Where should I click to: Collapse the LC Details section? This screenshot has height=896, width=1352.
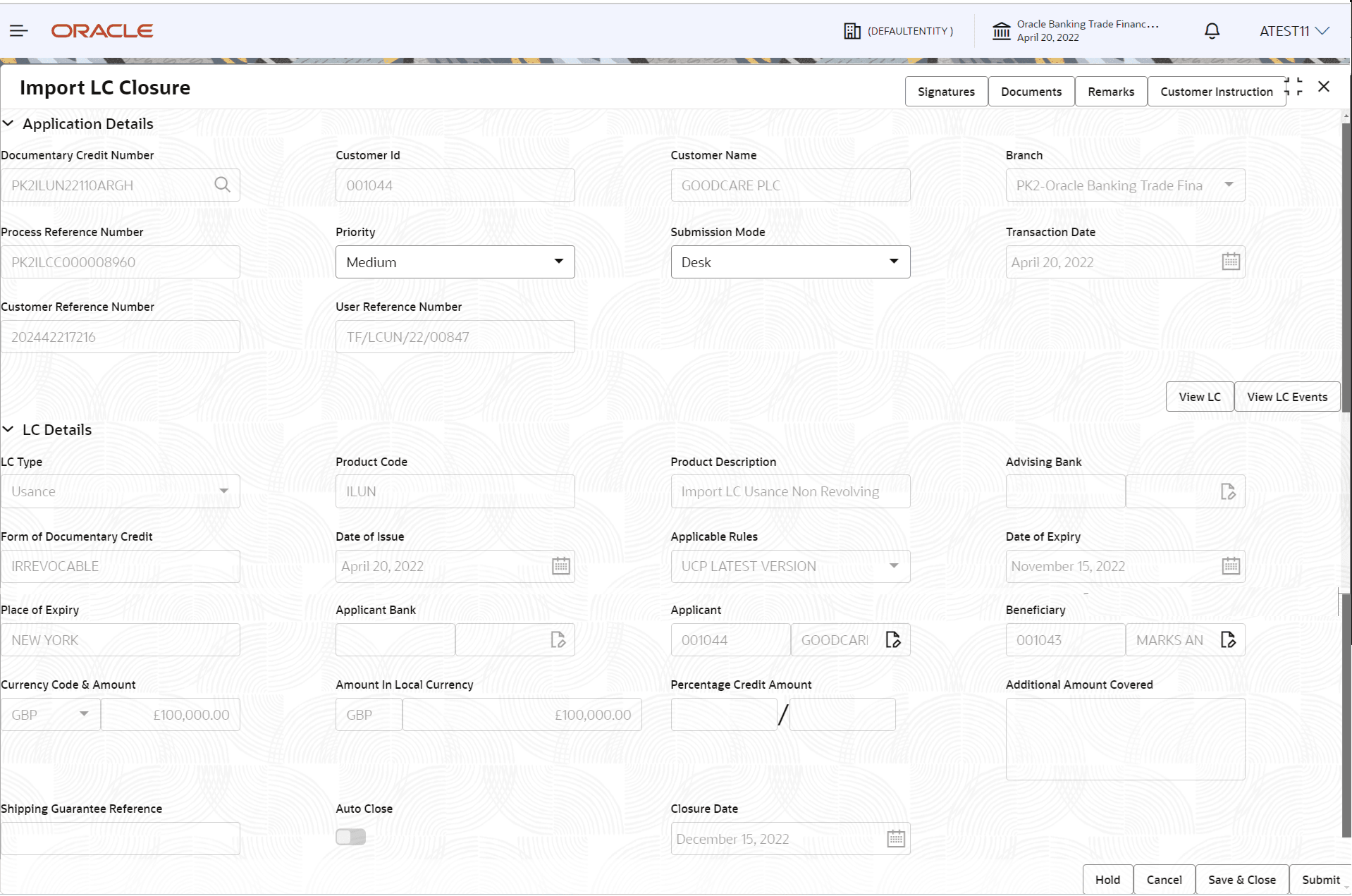pyautogui.click(x=9, y=429)
